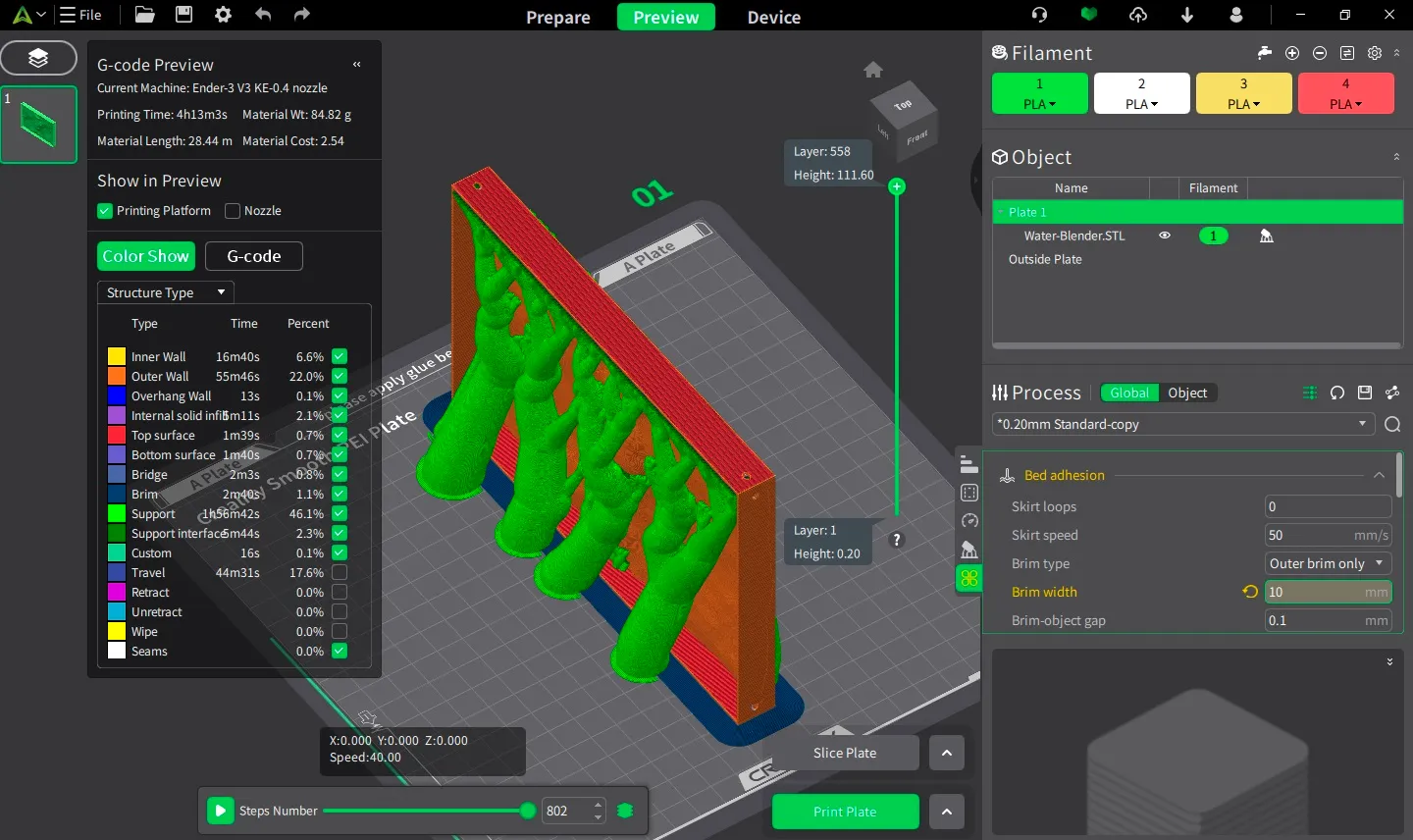Click the green shield icon in title bar
The image size is (1413, 840).
point(1089,15)
